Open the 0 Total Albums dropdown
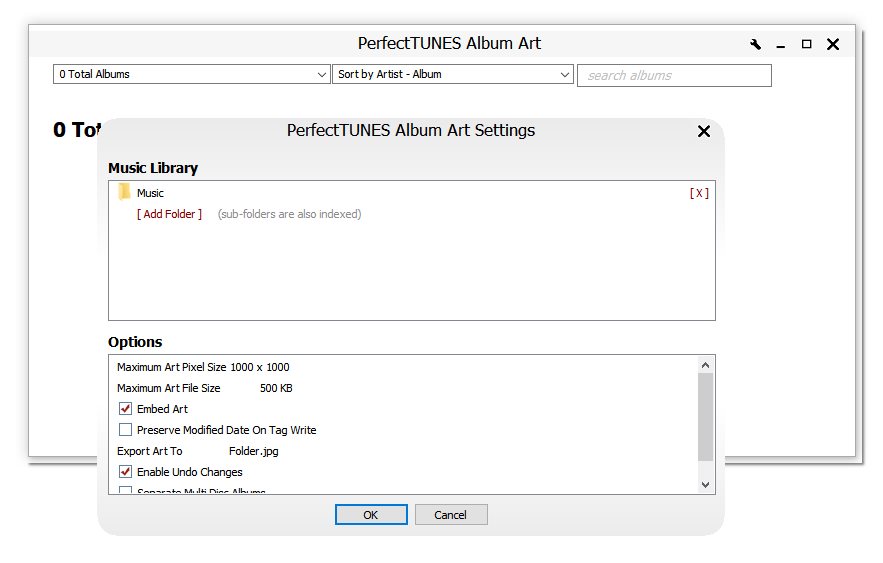This screenshot has width=883, height=563. click(x=191, y=74)
